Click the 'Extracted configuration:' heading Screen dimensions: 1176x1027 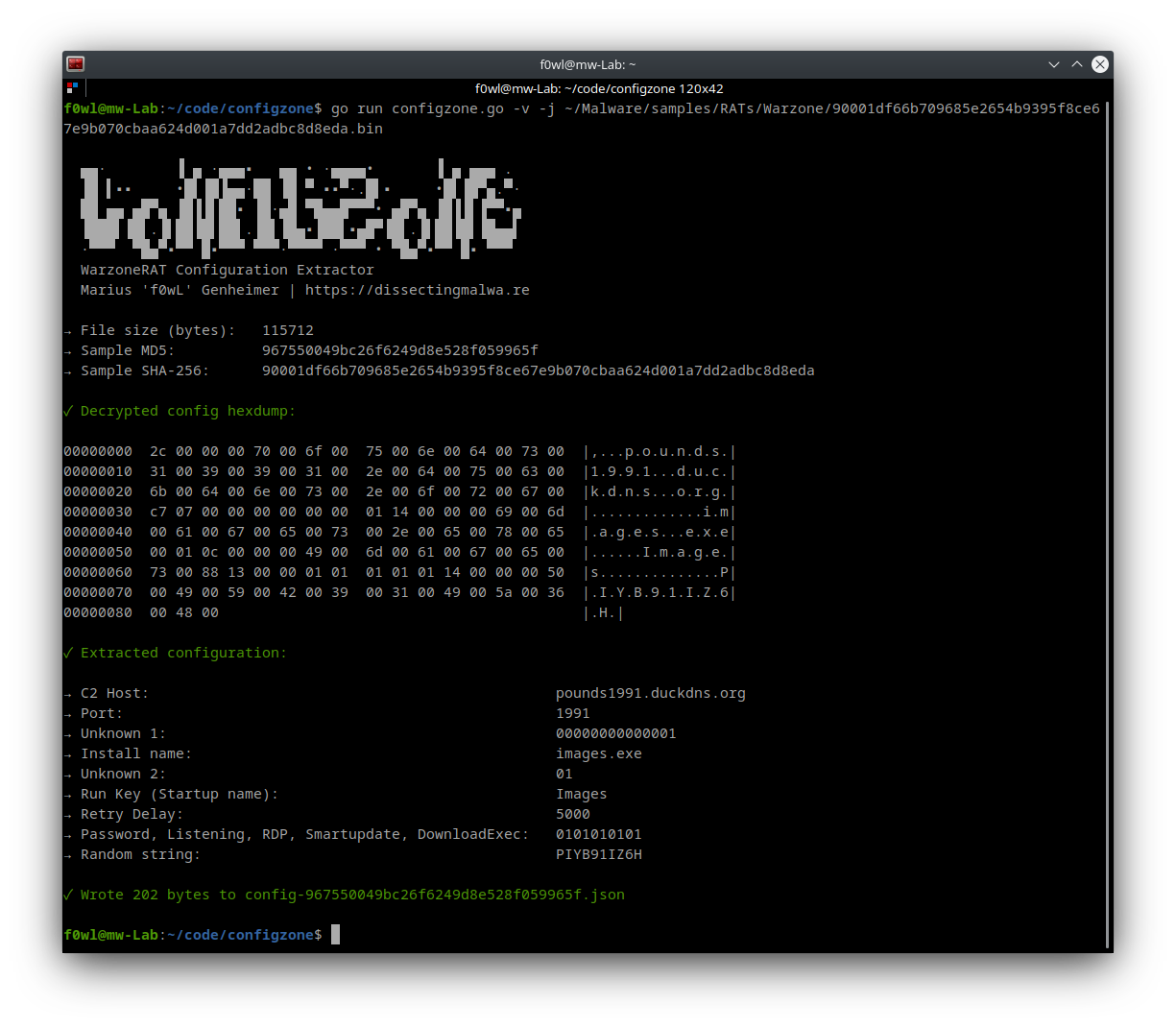pyautogui.click(x=183, y=653)
